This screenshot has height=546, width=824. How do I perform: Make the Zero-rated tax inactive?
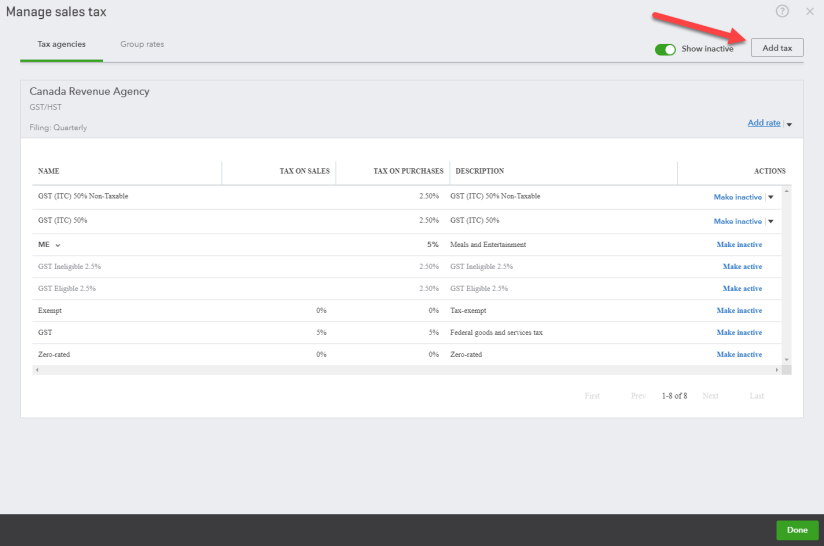(x=739, y=355)
